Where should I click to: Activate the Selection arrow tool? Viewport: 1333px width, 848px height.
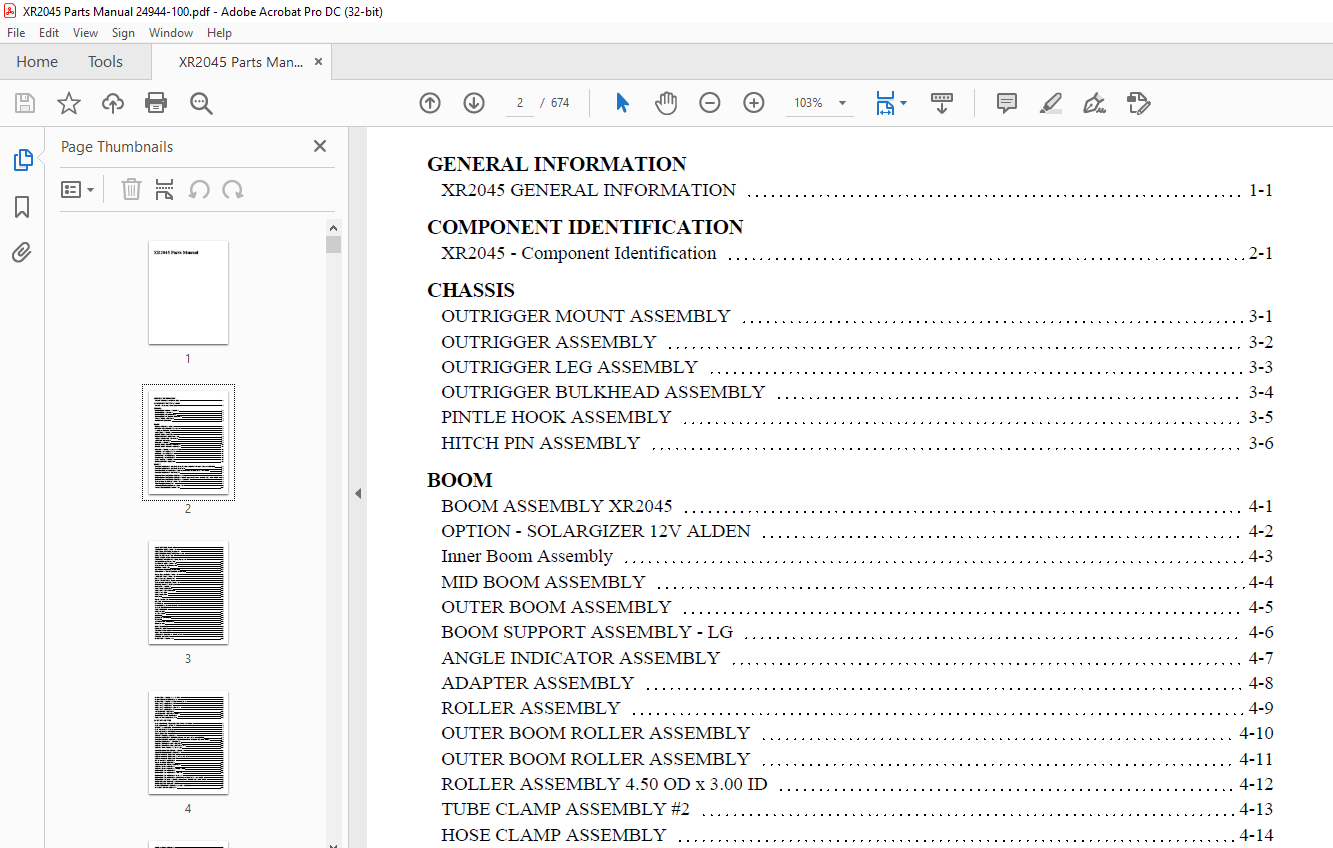[622, 103]
